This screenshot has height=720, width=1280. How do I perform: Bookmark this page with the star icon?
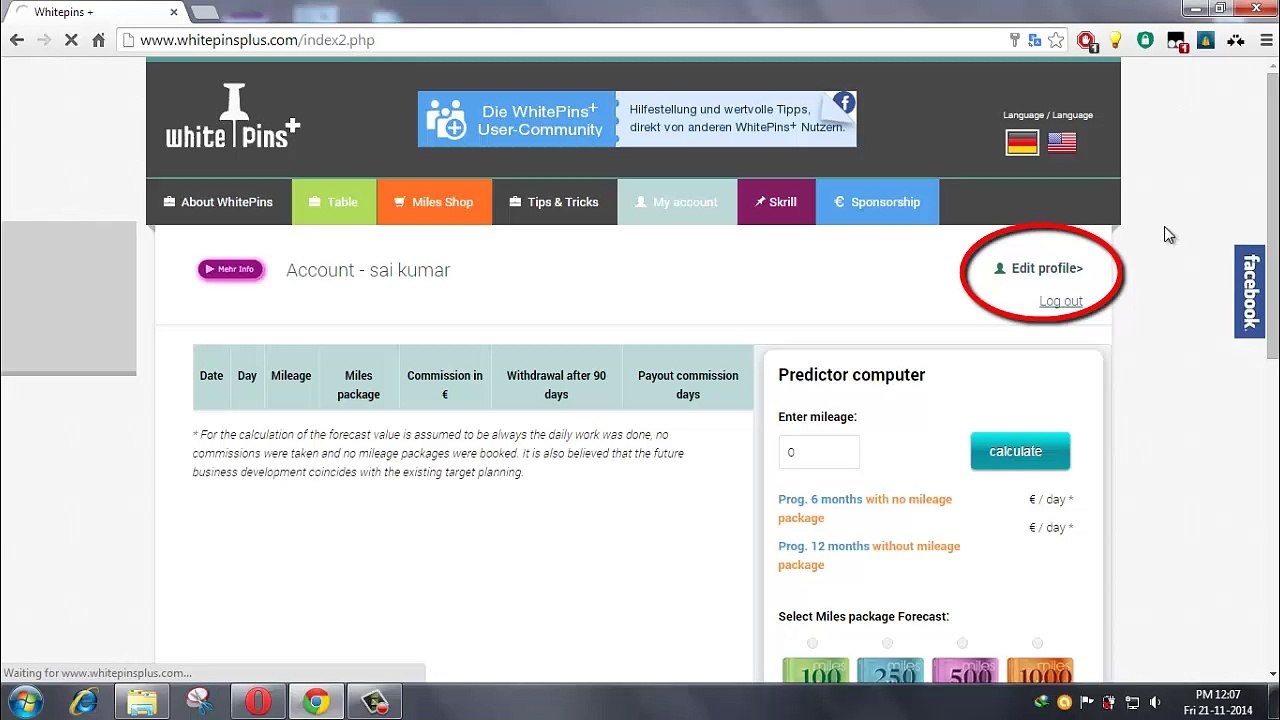tap(1056, 40)
